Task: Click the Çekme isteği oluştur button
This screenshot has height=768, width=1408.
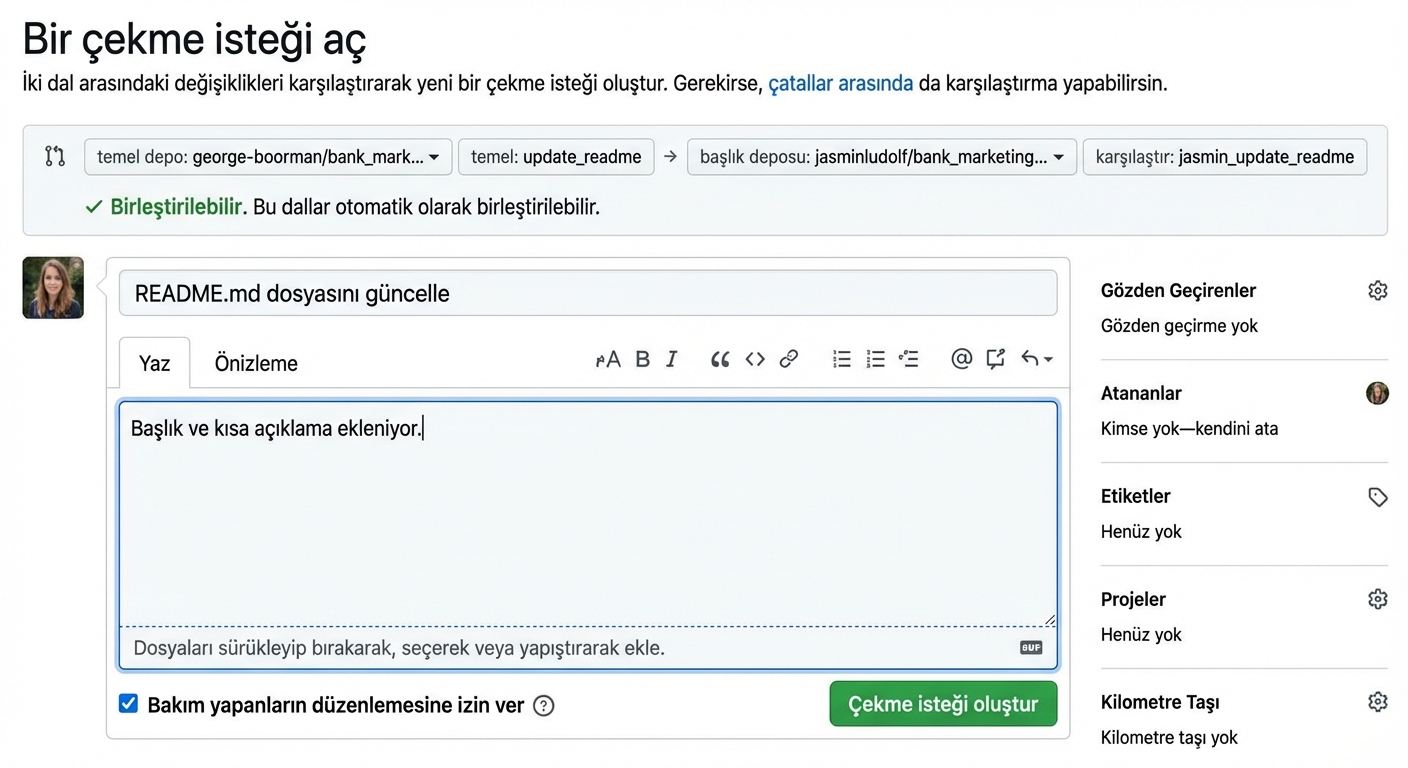Action: coord(942,704)
